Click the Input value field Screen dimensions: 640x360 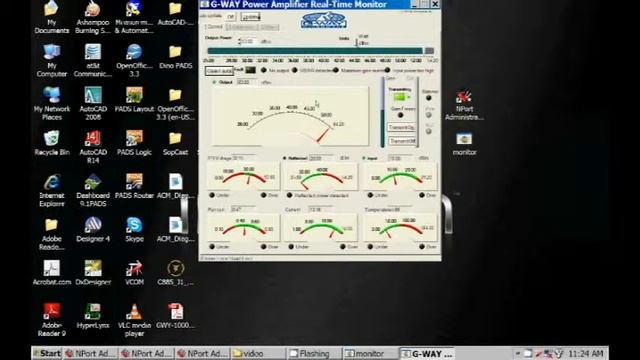coord(400,158)
